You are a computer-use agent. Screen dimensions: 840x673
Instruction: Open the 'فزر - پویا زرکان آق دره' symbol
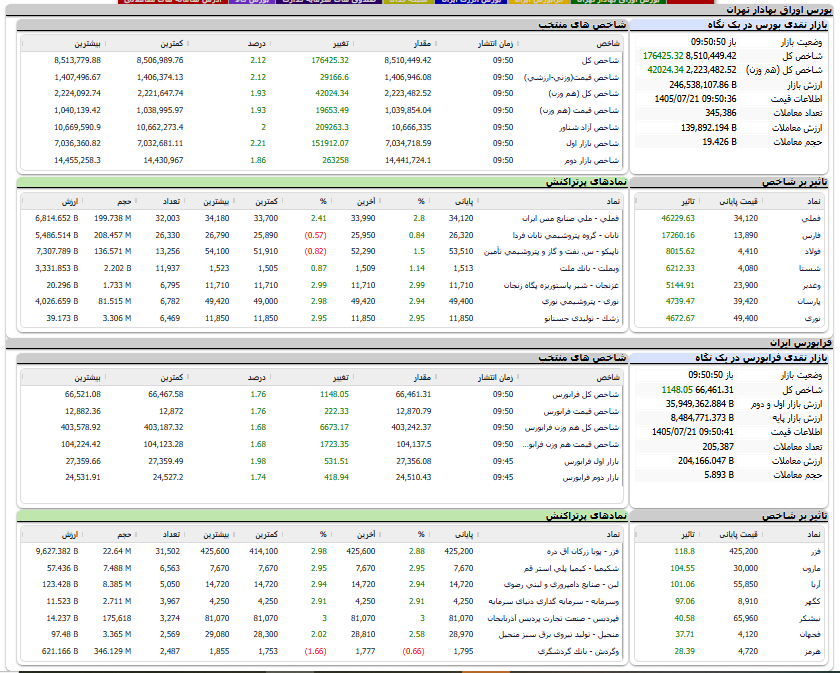[582, 551]
